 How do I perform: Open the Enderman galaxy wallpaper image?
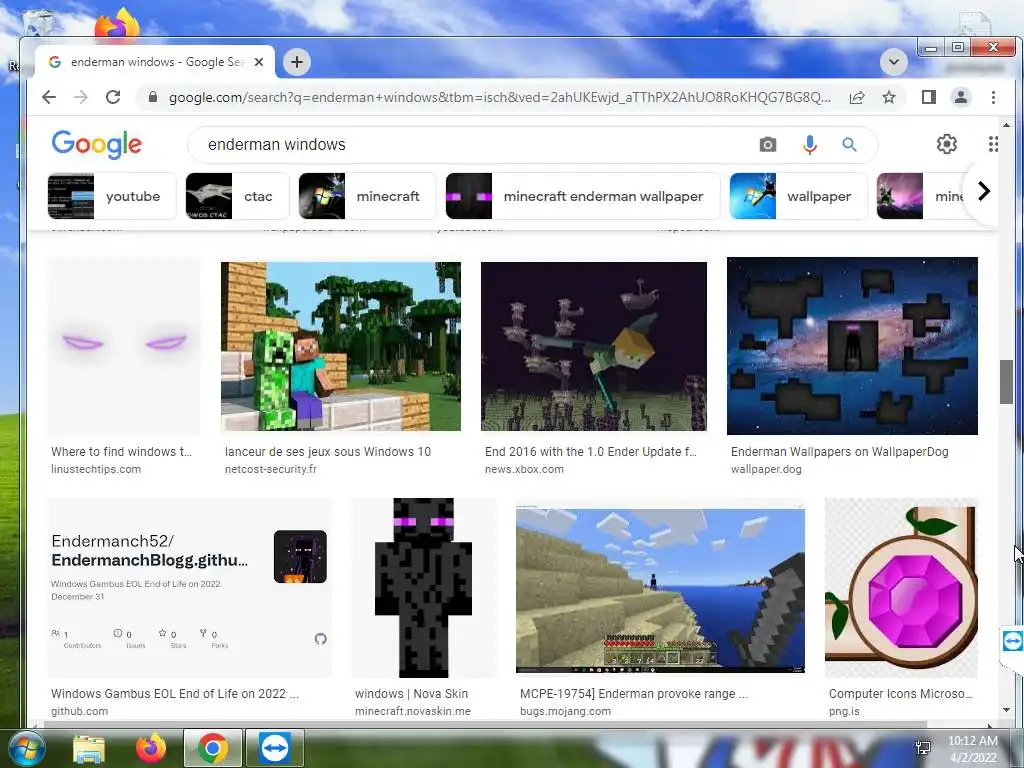(852, 345)
